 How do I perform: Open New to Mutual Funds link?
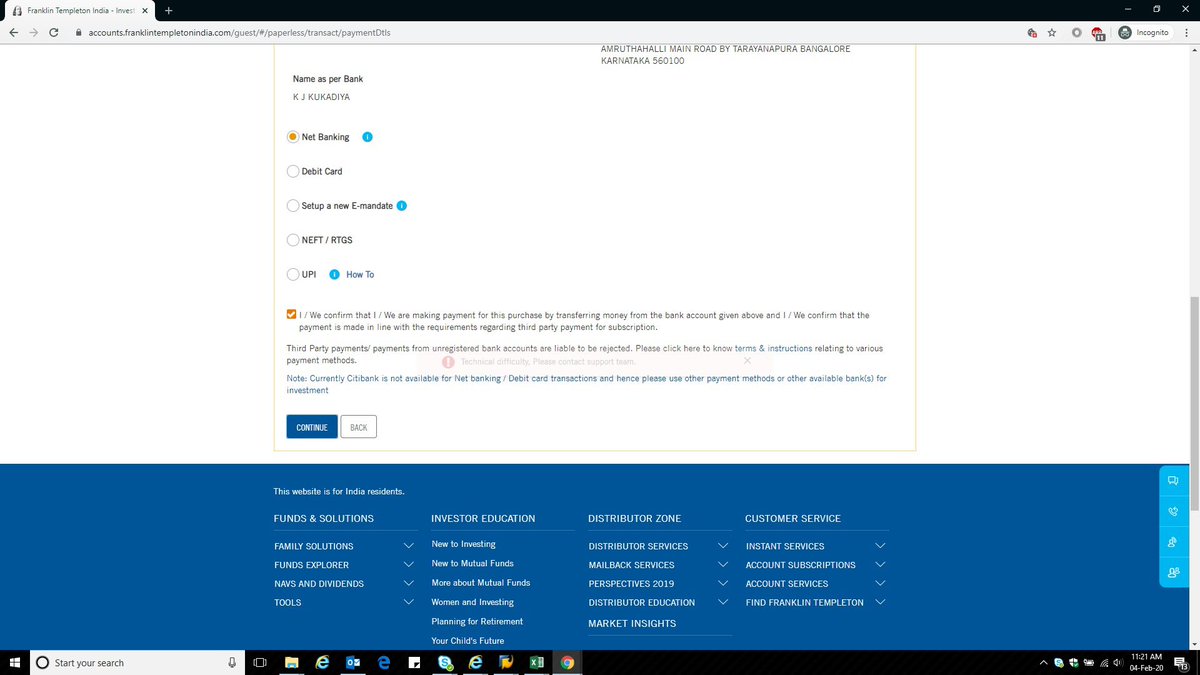click(472, 563)
